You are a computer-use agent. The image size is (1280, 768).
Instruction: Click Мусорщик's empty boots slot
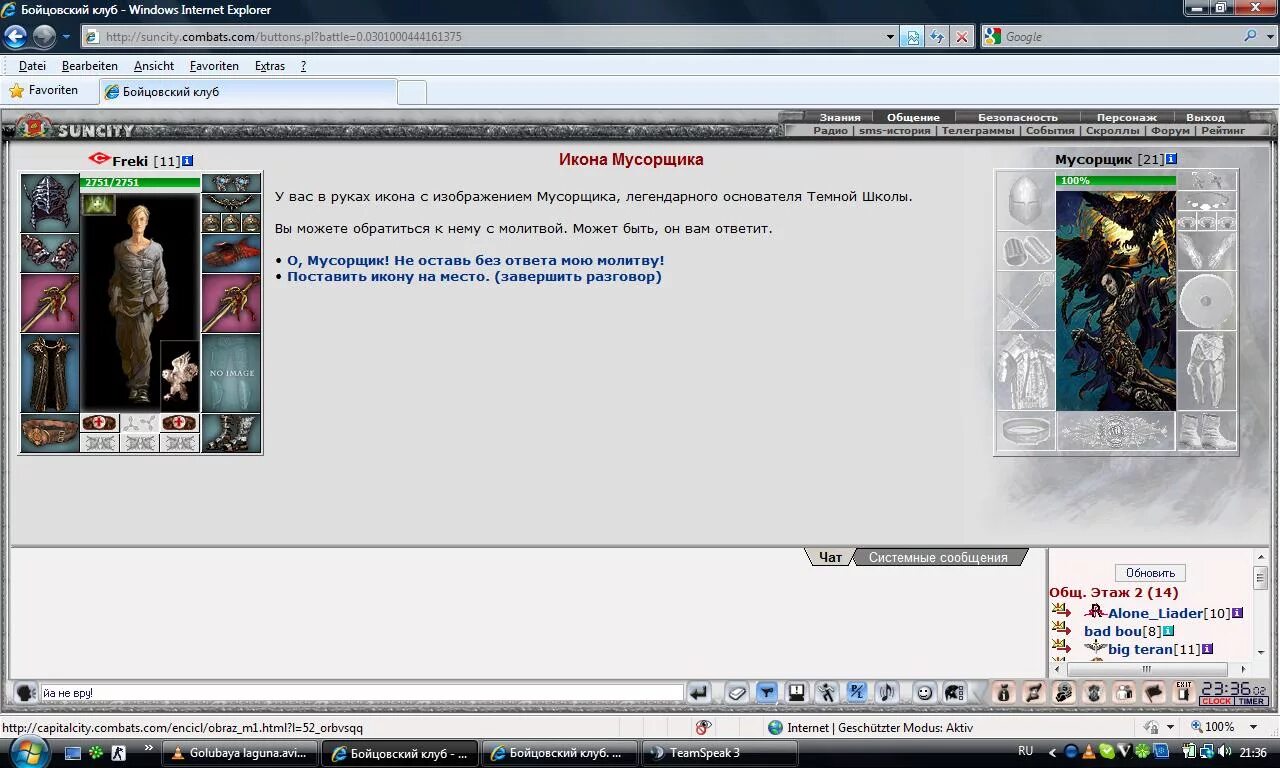pos(1207,431)
